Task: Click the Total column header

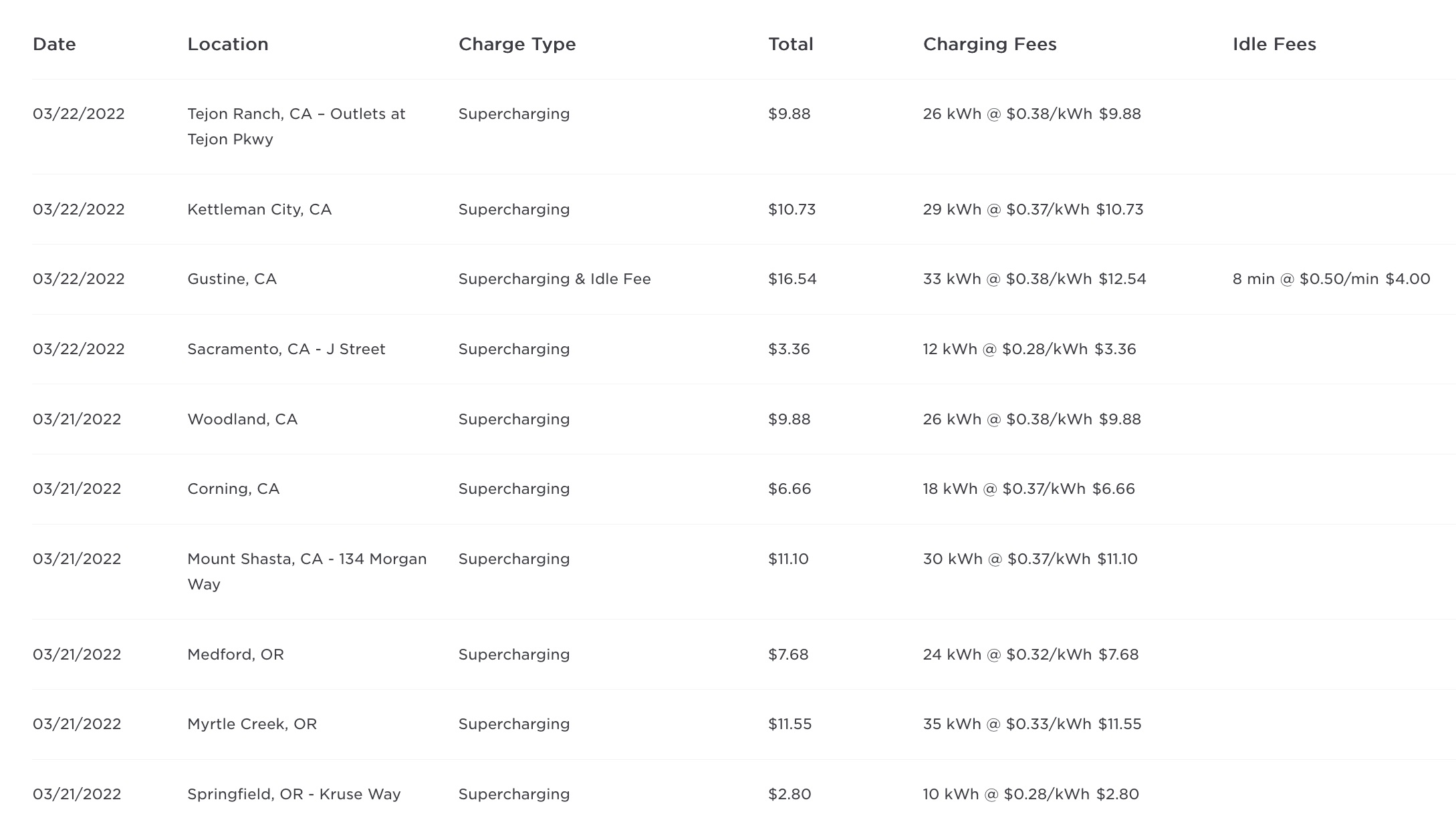Action: [x=790, y=44]
